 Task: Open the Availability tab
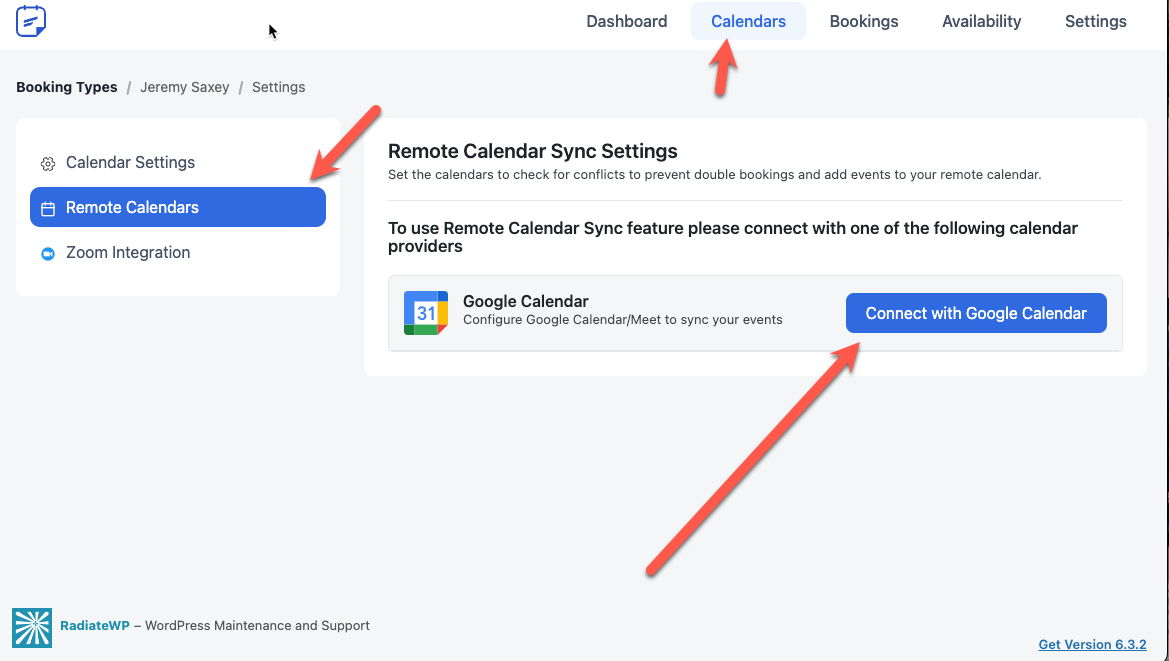point(981,21)
